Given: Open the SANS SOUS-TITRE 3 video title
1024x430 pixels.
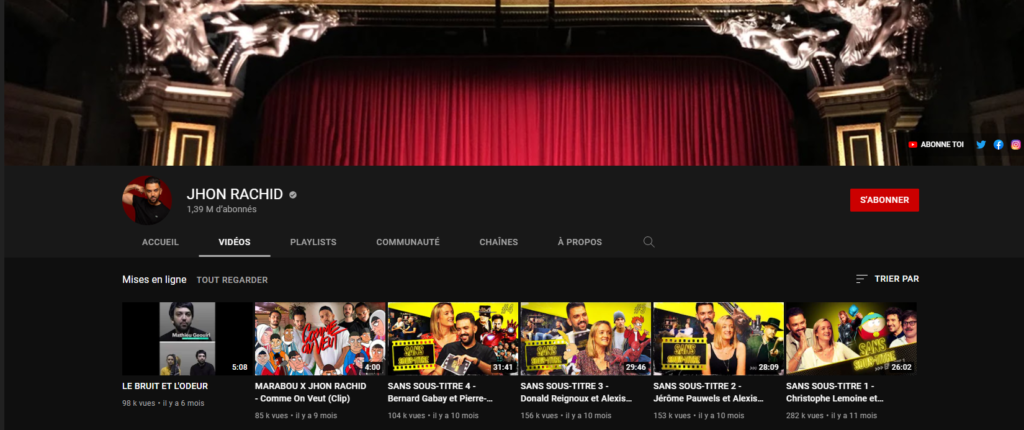Looking at the screenshot, I should click(576, 392).
